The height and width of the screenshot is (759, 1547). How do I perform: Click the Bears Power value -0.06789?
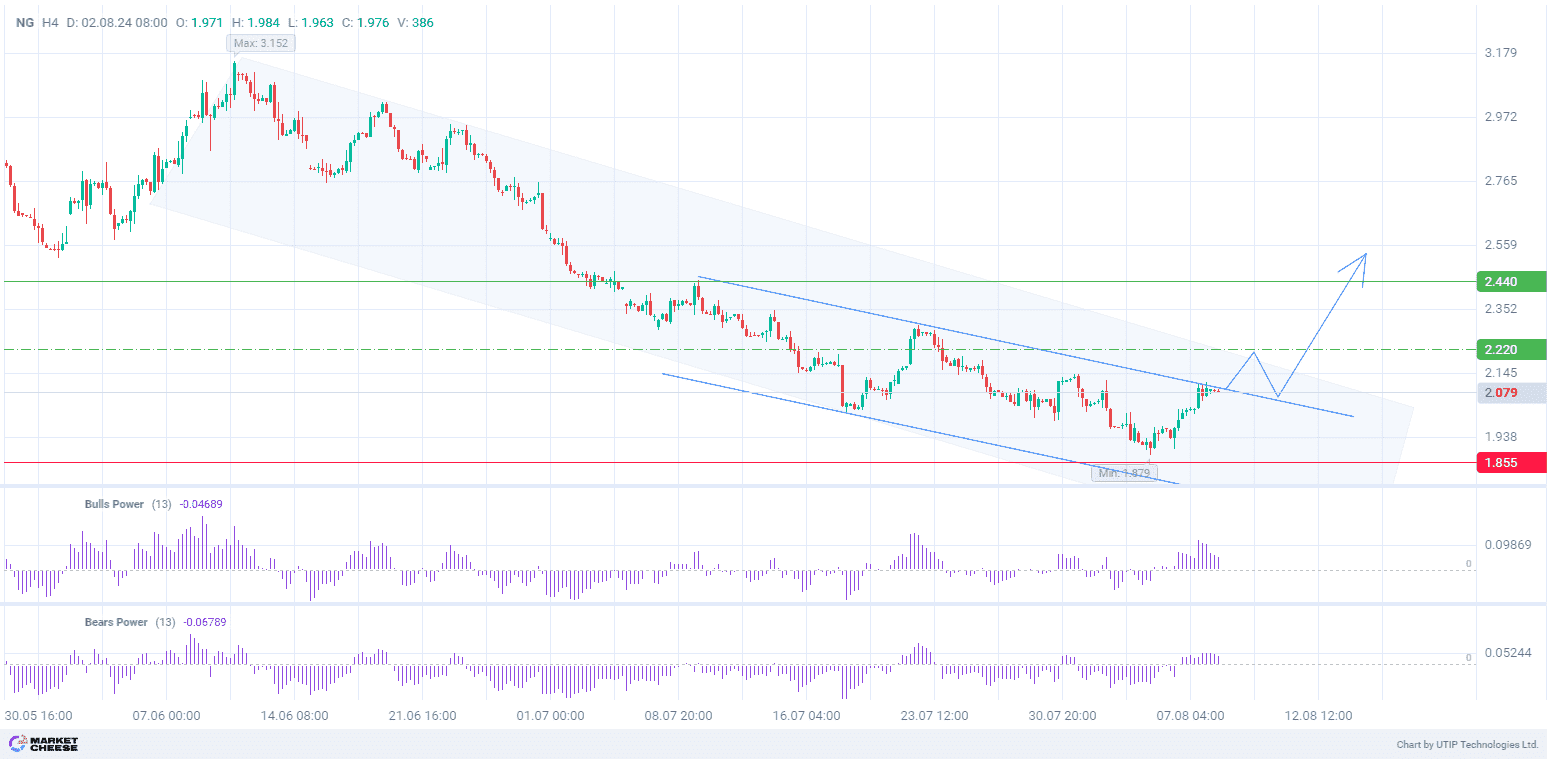point(204,622)
